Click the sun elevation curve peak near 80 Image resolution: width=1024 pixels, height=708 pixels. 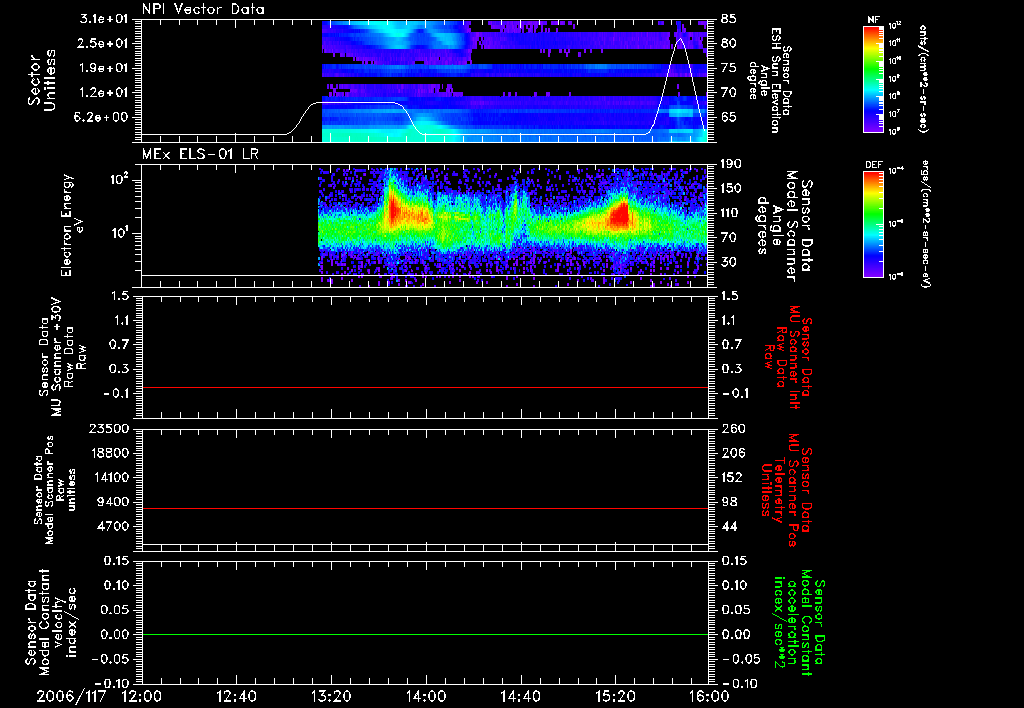680,39
